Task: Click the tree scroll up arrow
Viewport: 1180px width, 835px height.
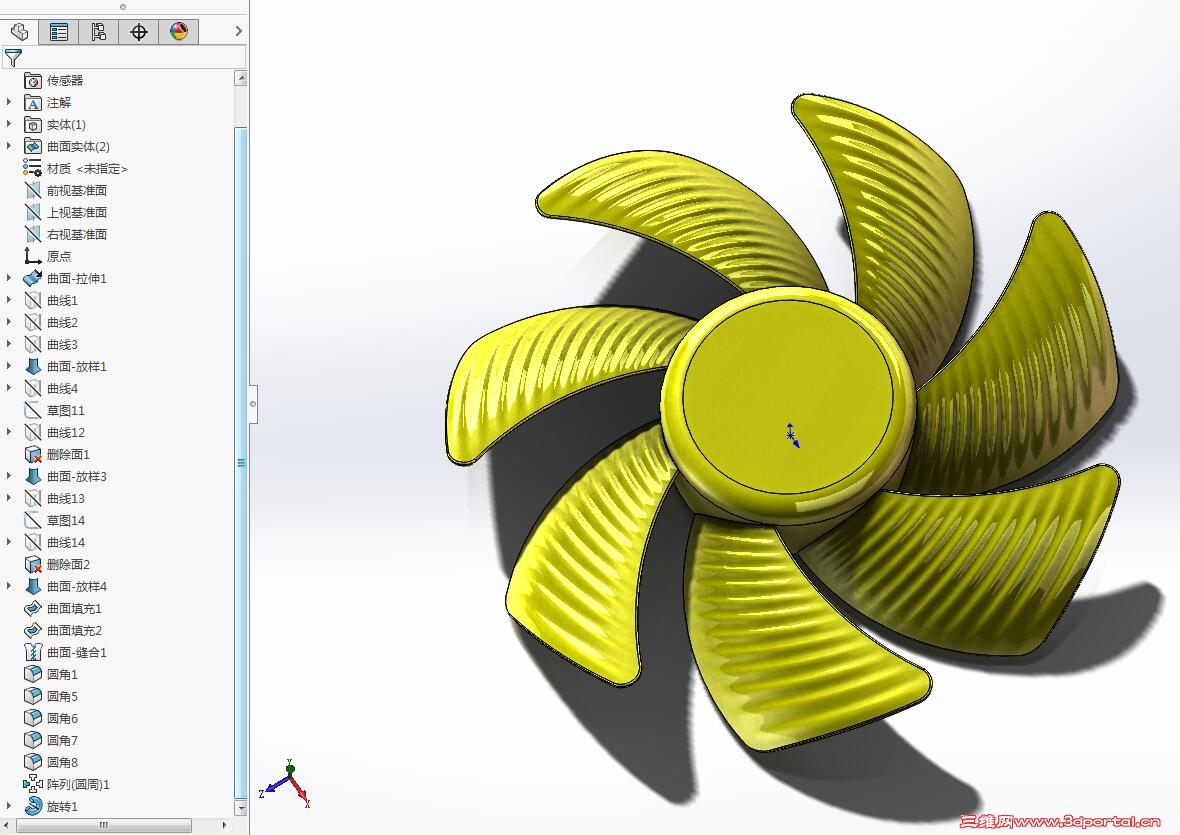Action: click(x=241, y=77)
